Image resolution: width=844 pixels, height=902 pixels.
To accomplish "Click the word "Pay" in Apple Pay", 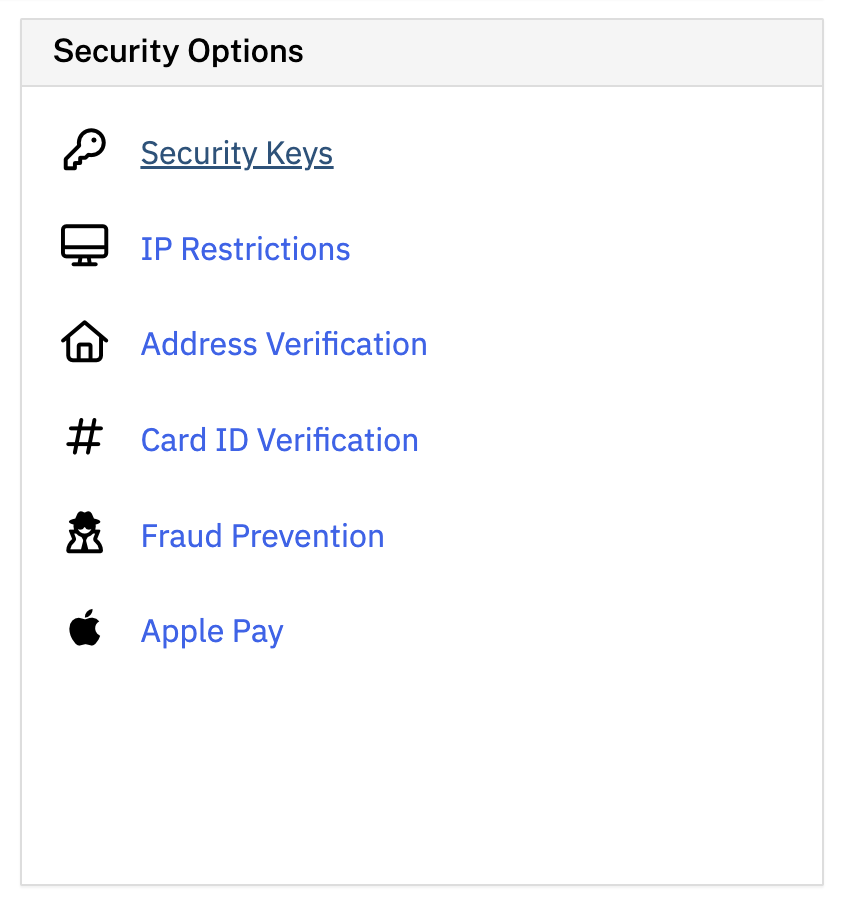I will pos(258,632).
